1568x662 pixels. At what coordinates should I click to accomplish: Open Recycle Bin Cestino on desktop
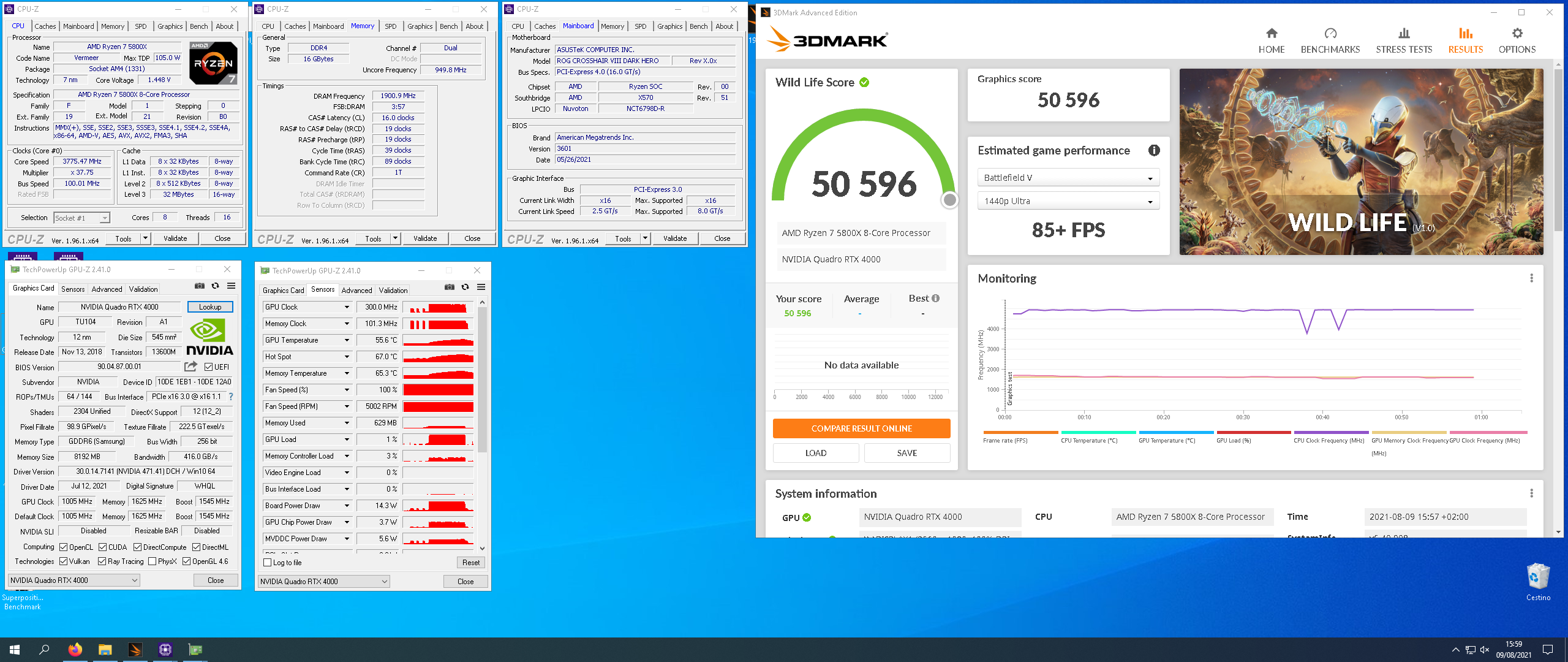coord(1538,582)
